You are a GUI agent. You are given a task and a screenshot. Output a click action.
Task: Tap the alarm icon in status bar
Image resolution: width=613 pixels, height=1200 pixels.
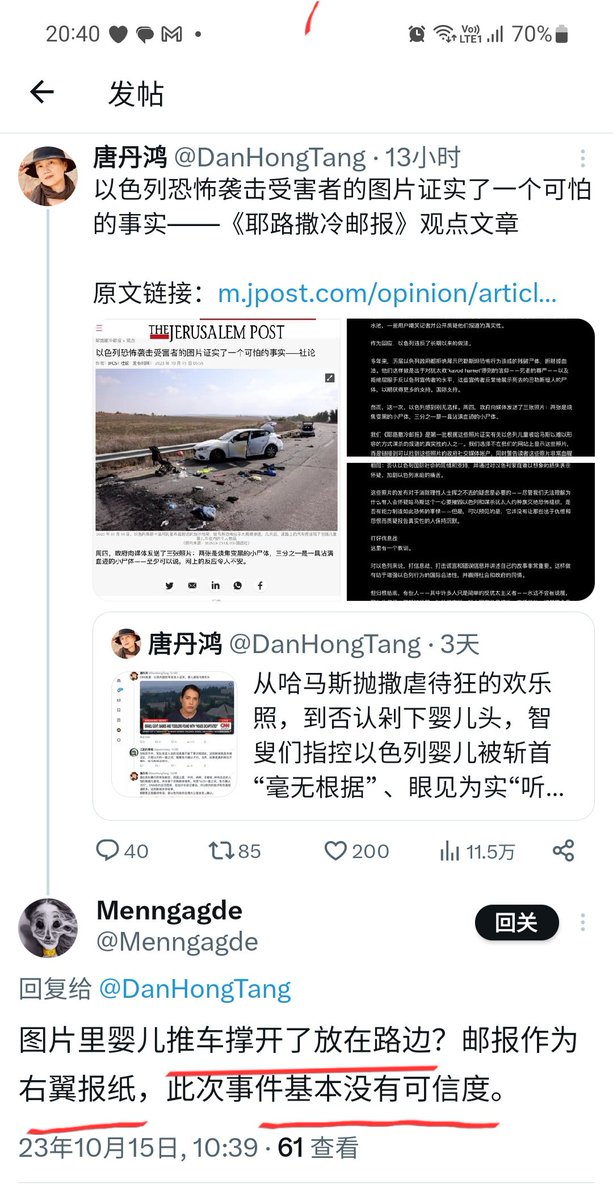click(416, 34)
